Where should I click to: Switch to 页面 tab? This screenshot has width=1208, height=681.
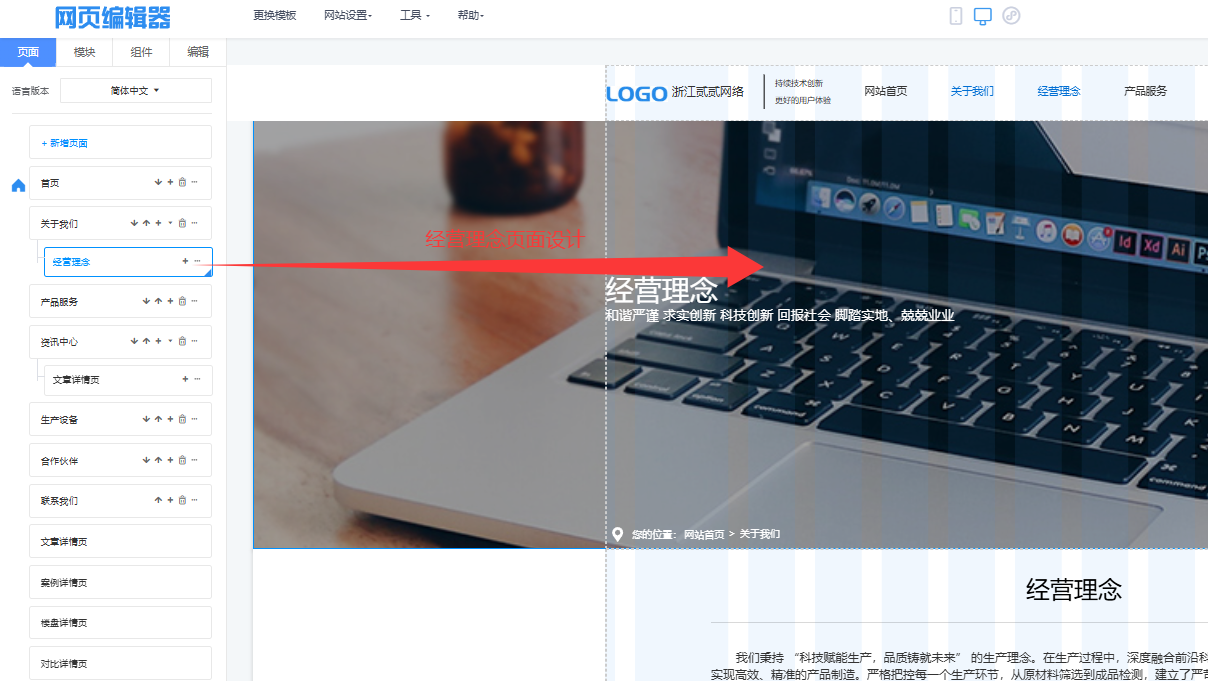pos(28,52)
